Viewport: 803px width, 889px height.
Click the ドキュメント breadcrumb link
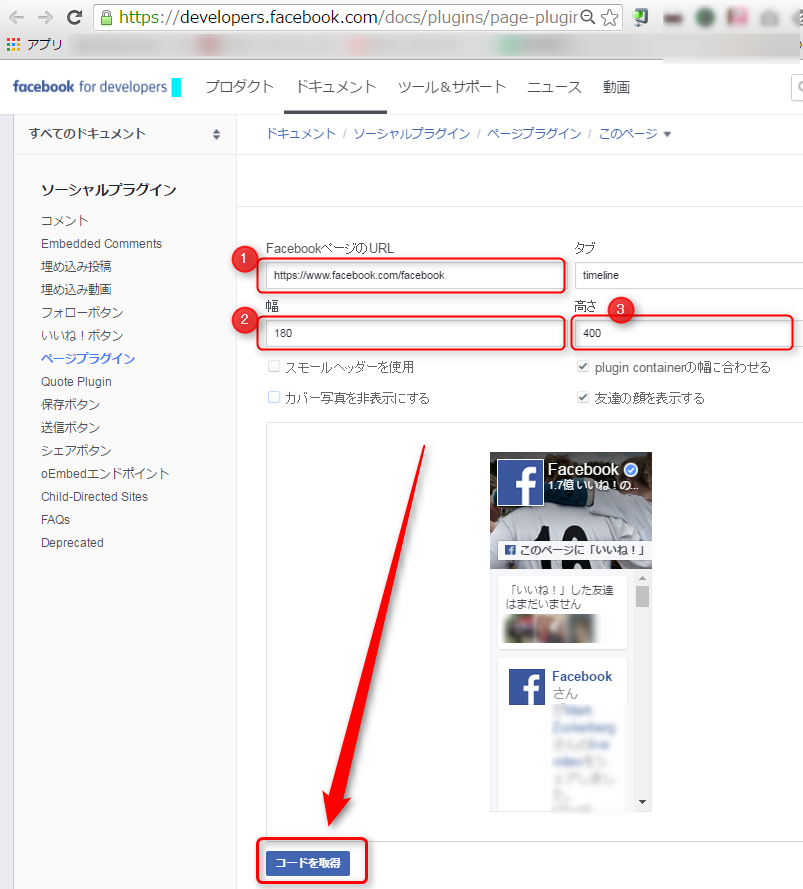(301, 134)
